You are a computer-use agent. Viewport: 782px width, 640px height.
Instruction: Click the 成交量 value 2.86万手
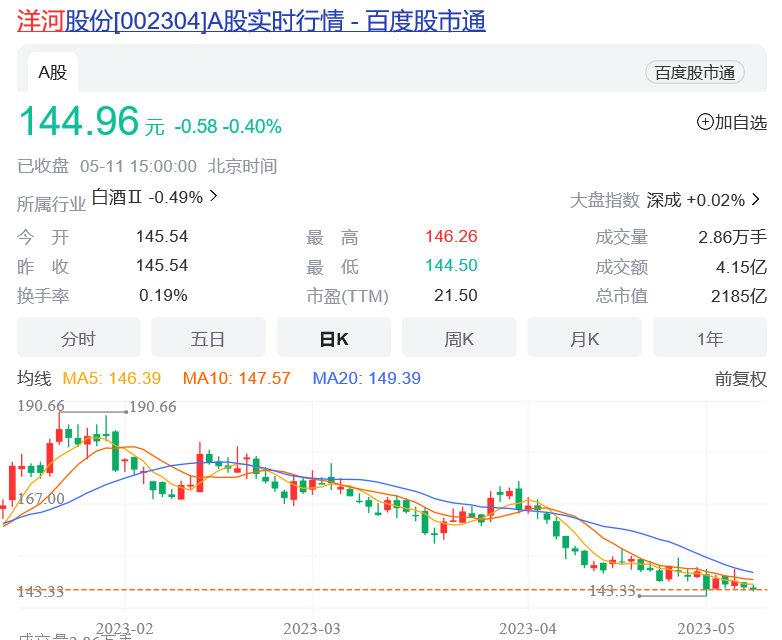click(732, 237)
